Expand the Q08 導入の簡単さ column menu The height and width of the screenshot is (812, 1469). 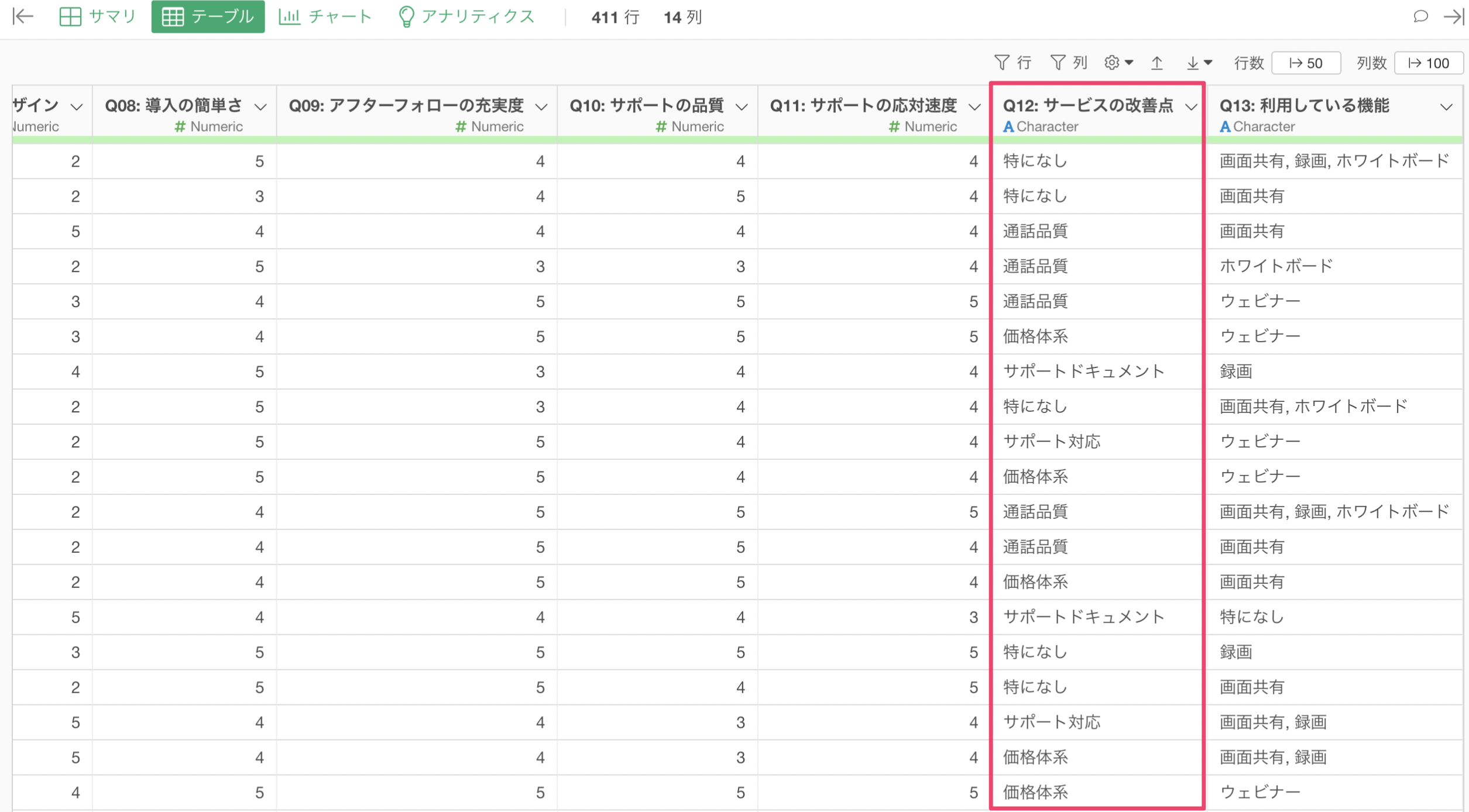[x=260, y=107]
